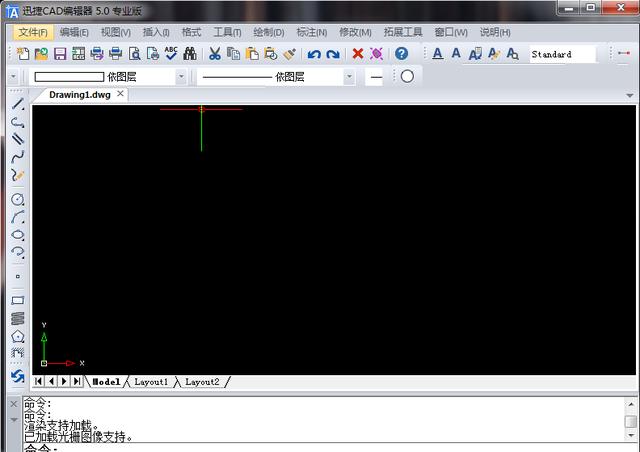
Task: Open the 视图(V) menu
Action: [x=116, y=32]
